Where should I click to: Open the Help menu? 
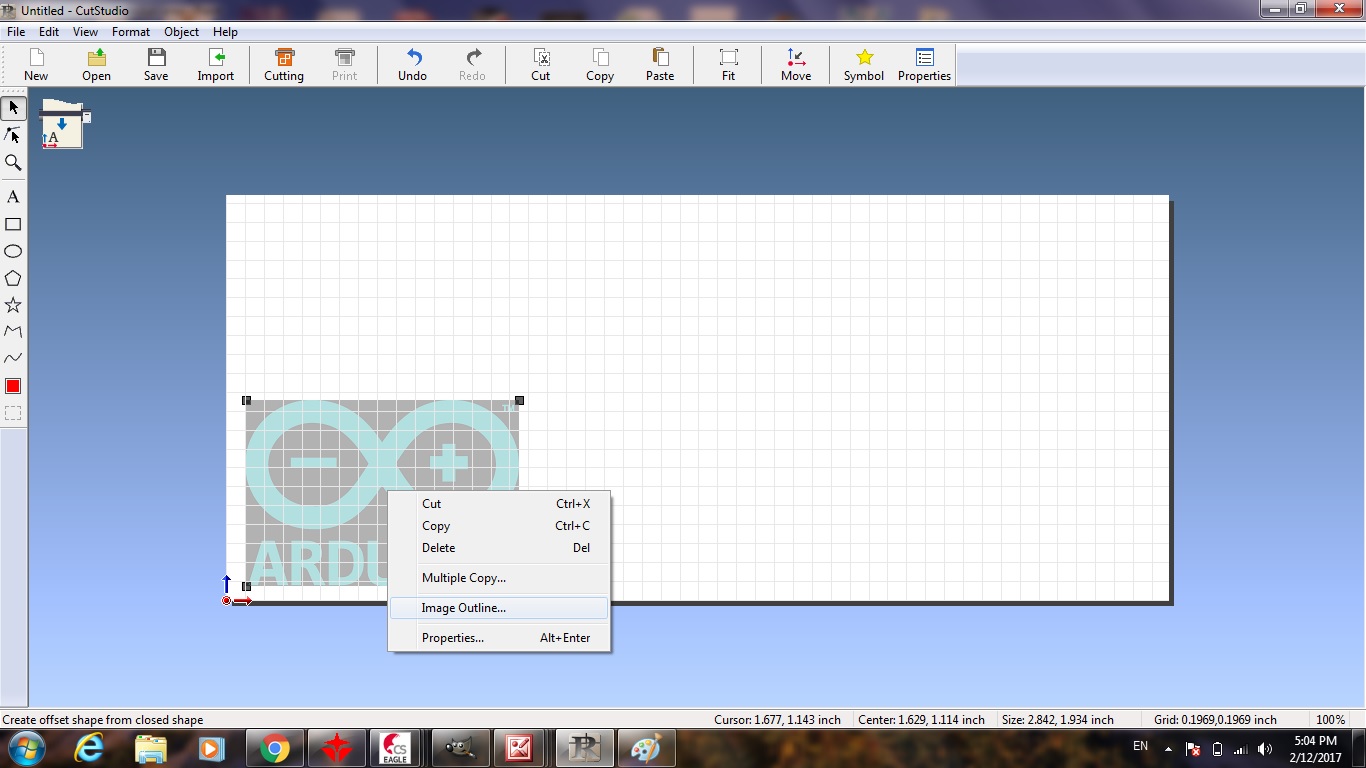point(225,32)
